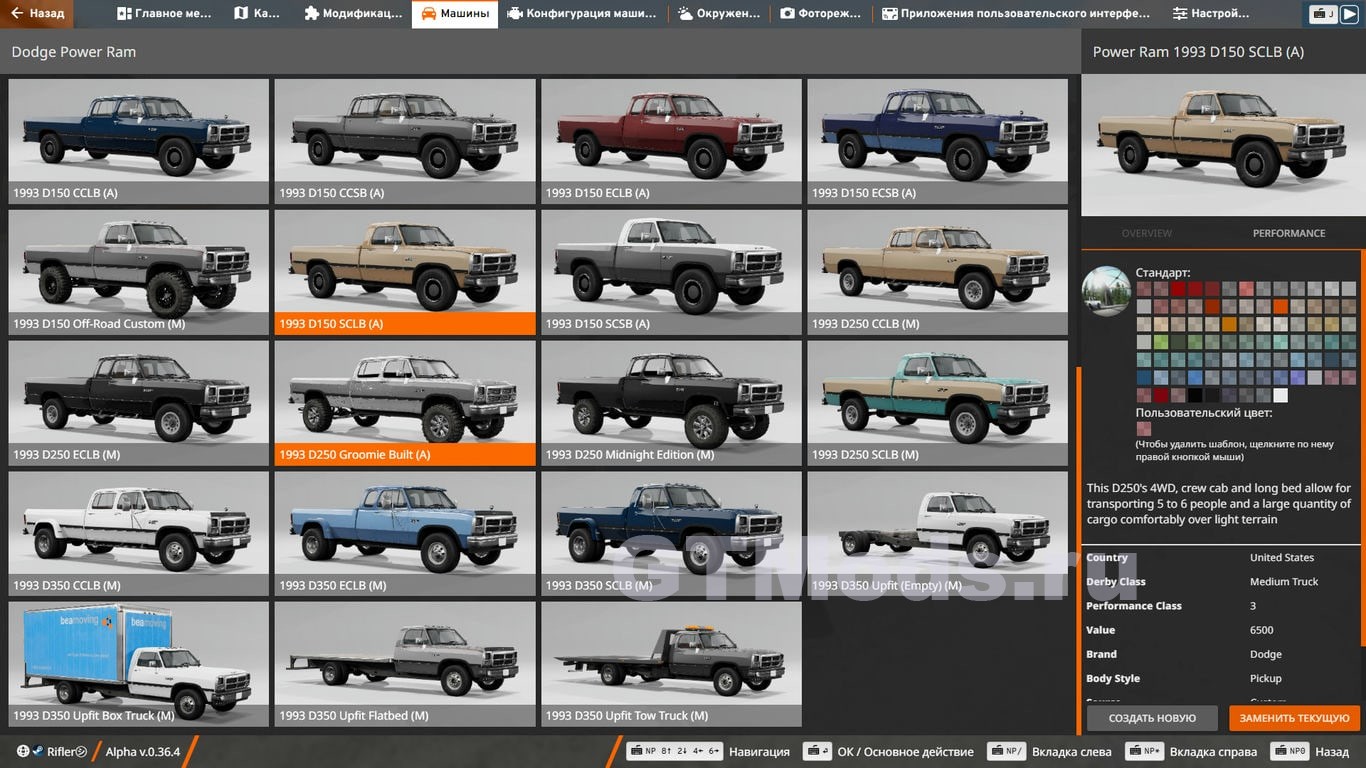1366x768 pixels.
Task: Select the 1993 D350 Upfit Box Truck (M)
Action: pyautogui.click(x=139, y=664)
